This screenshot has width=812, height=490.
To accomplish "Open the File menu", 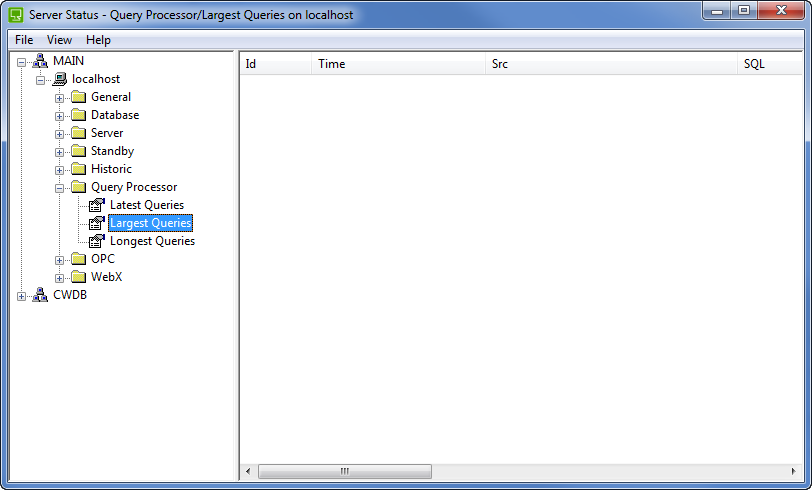I will pyautogui.click(x=24, y=40).
